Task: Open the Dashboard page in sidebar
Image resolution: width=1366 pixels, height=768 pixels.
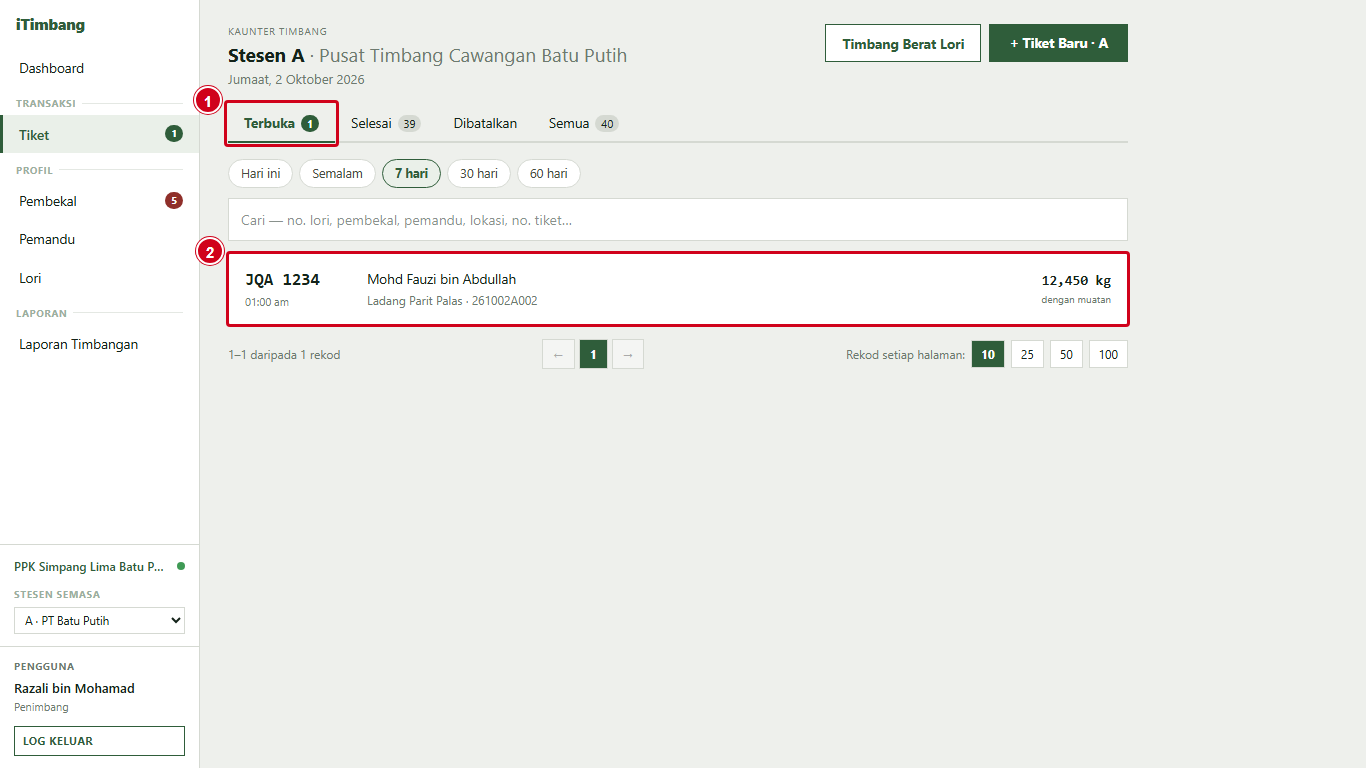Action: [99, 68]
